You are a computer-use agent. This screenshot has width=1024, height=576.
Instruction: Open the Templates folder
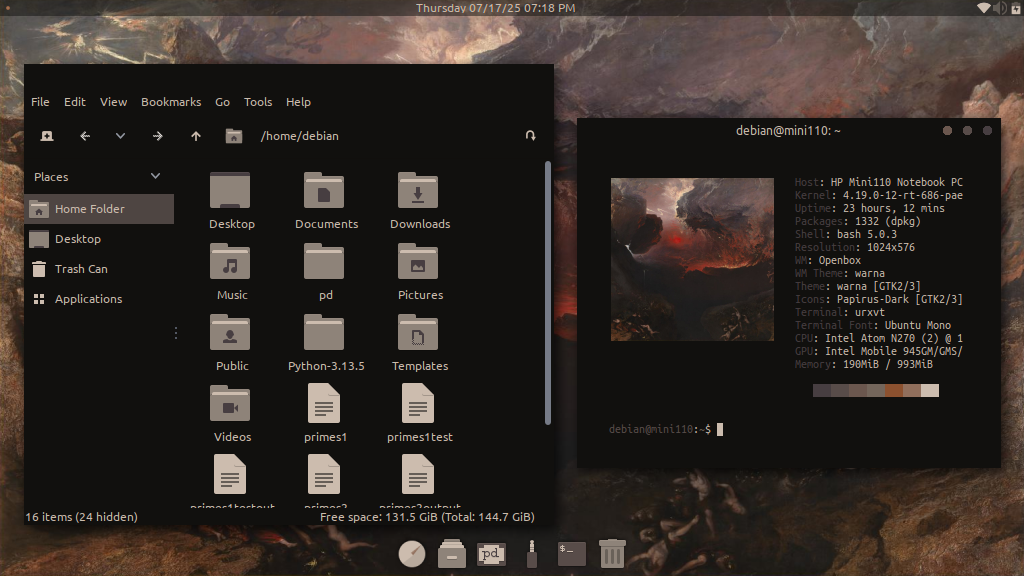[420, 343]
